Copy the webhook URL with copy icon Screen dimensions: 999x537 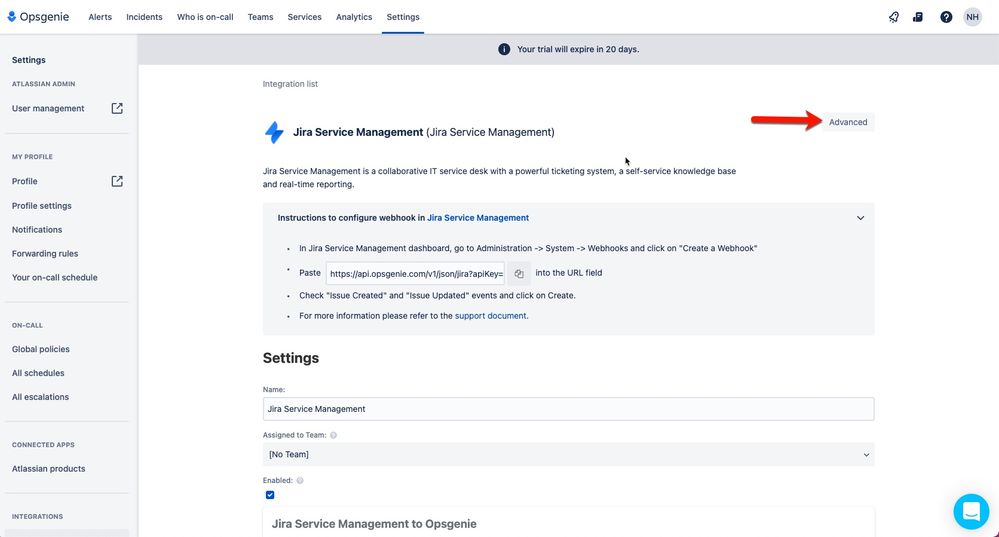click(519, 273)
